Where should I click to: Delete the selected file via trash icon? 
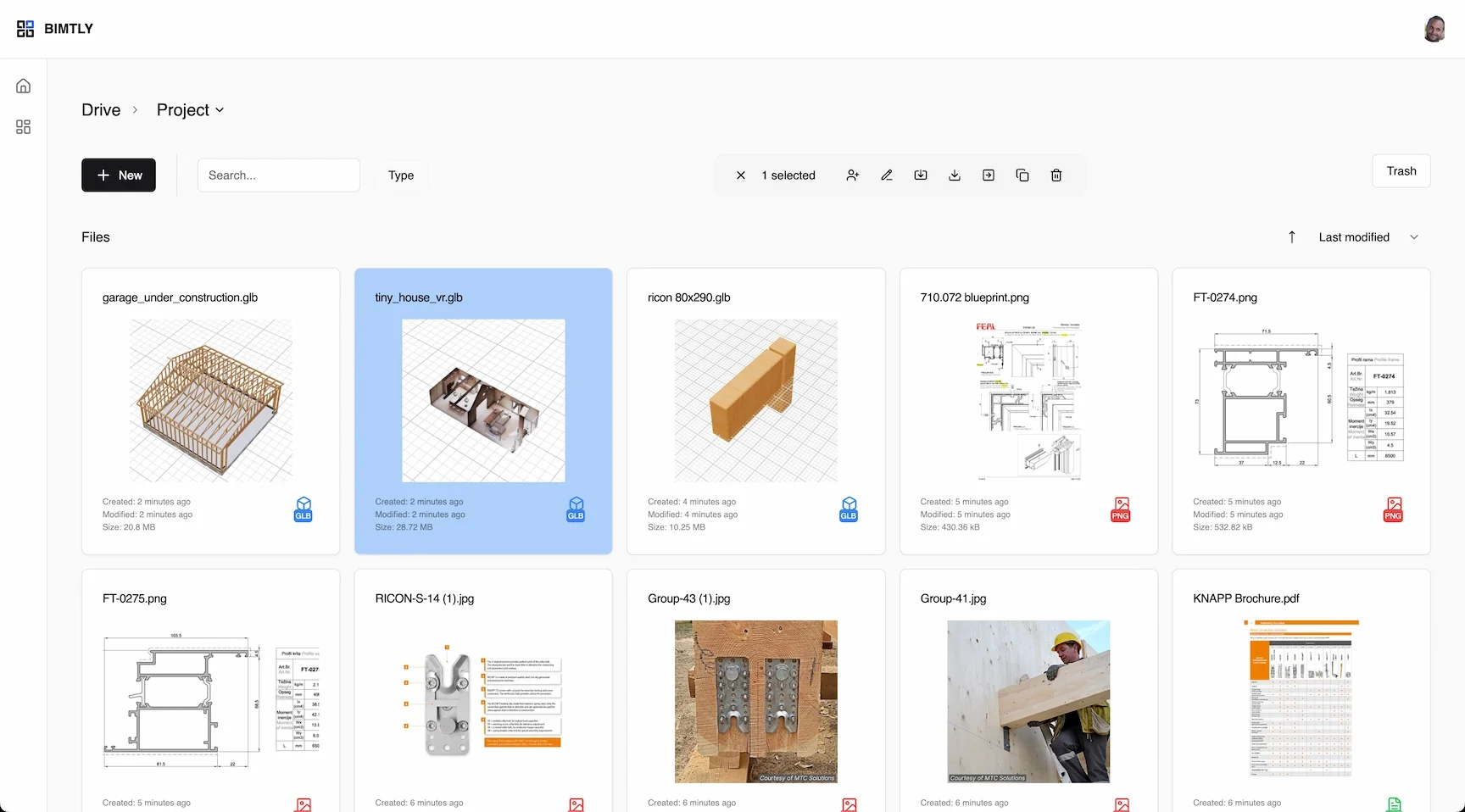tap(1056, 175)
